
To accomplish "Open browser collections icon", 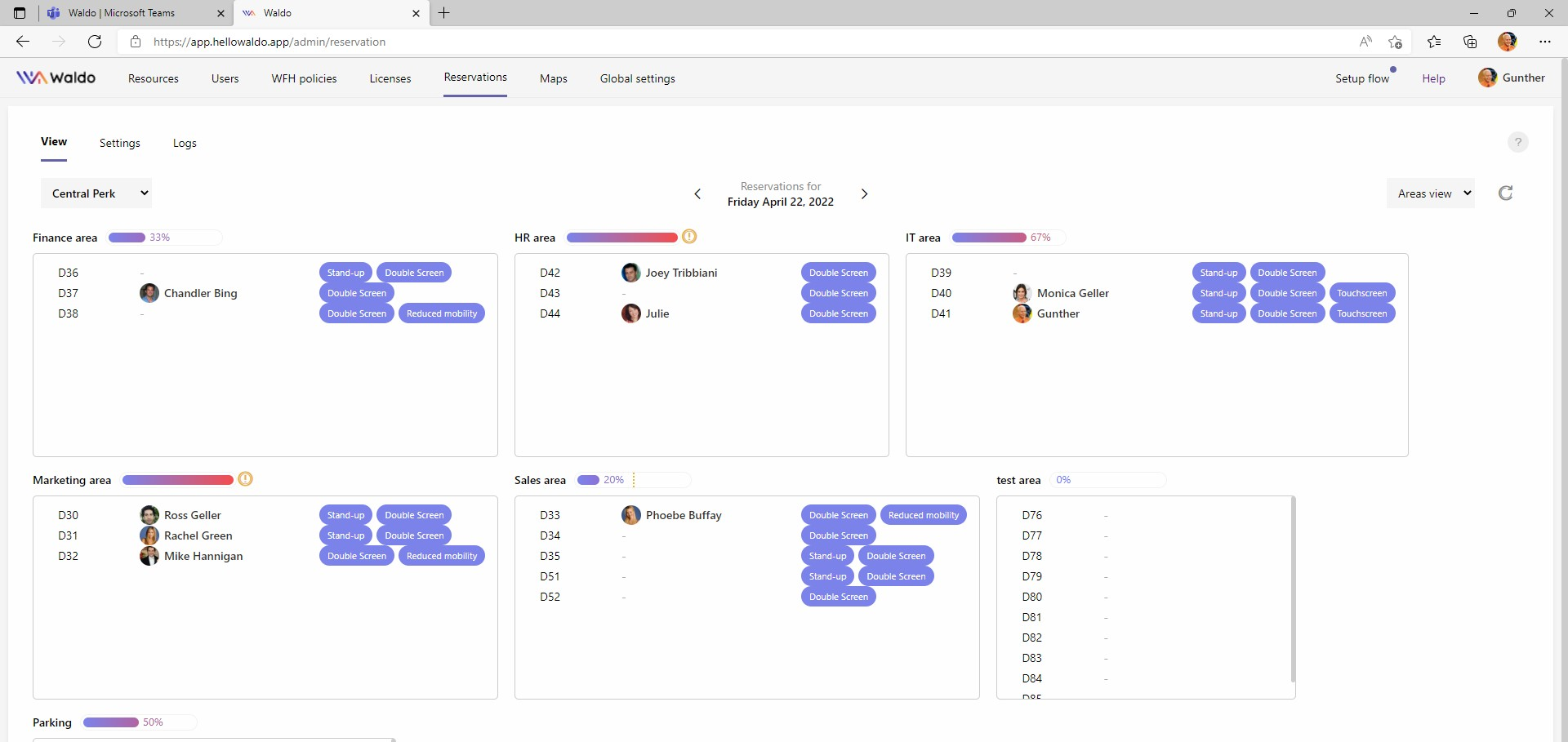I will point(1470,42).
